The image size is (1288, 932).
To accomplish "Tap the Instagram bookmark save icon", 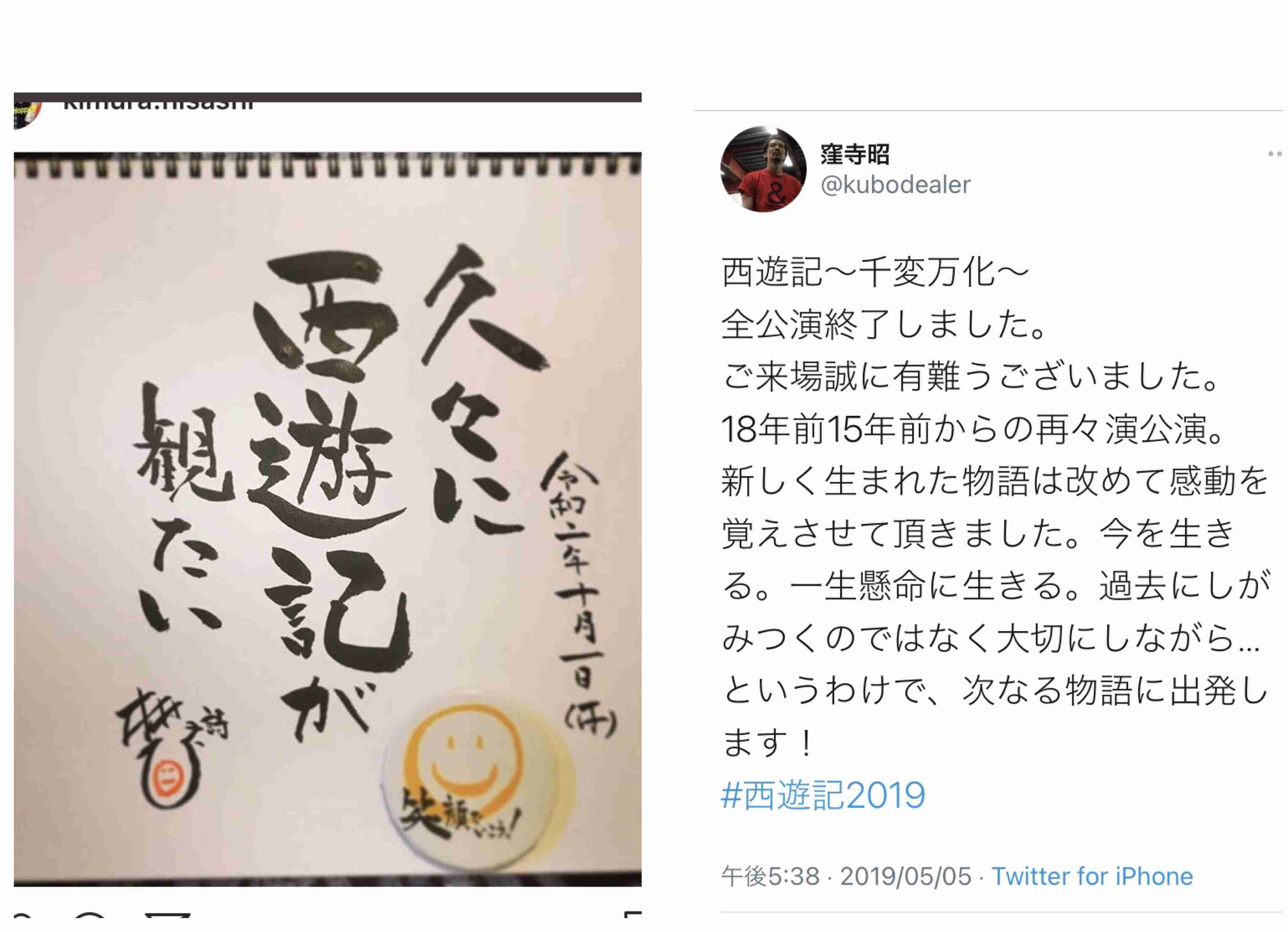I will 633,914.
